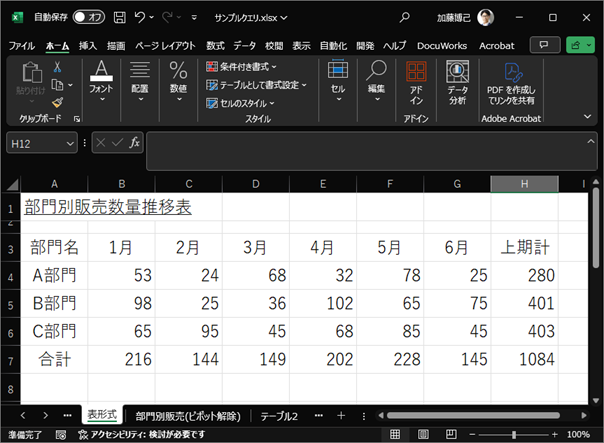
Task: Click the Save disk icon in title bar
Action: coord(120,18)
